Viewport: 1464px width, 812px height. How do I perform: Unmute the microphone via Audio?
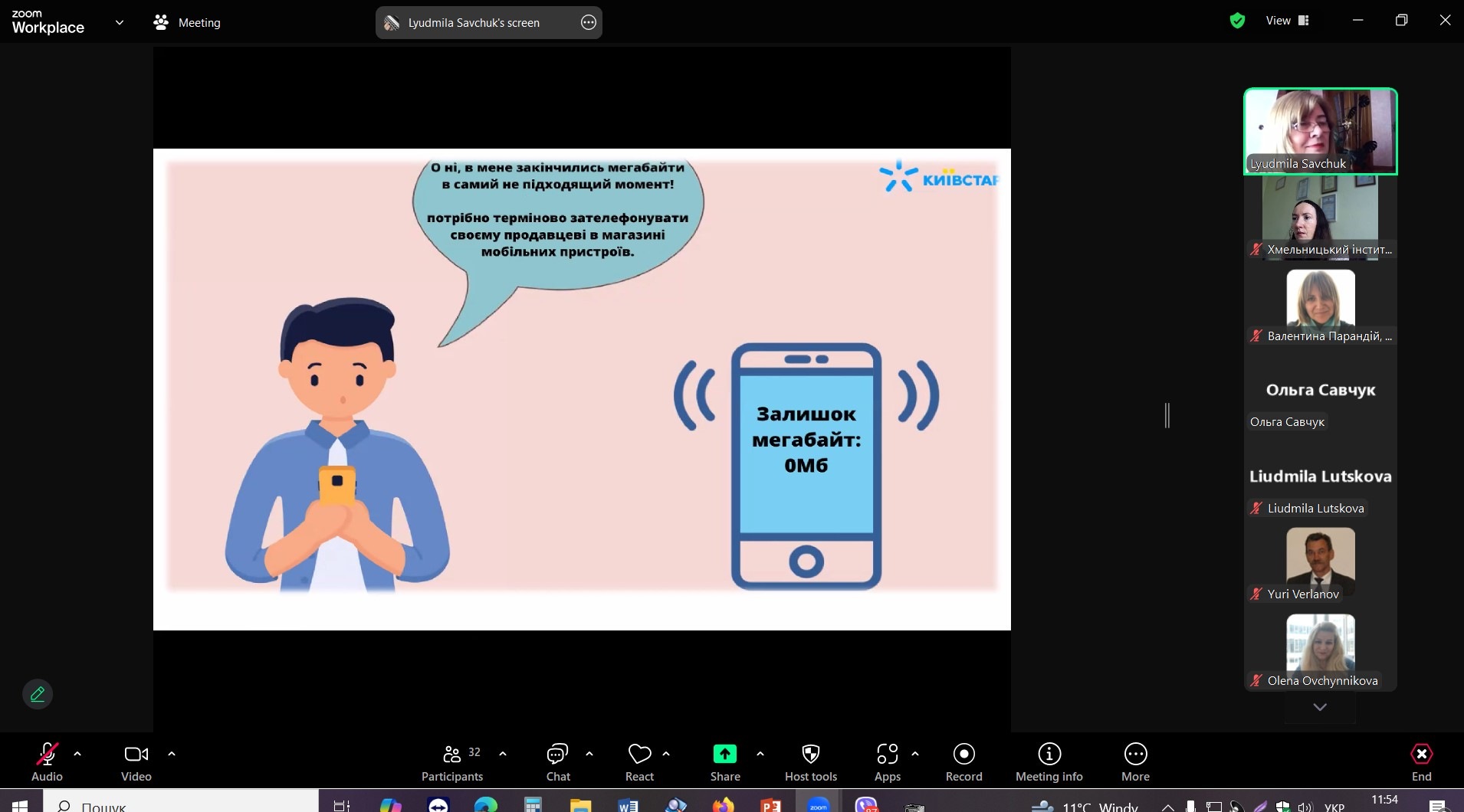click(47, 761)
